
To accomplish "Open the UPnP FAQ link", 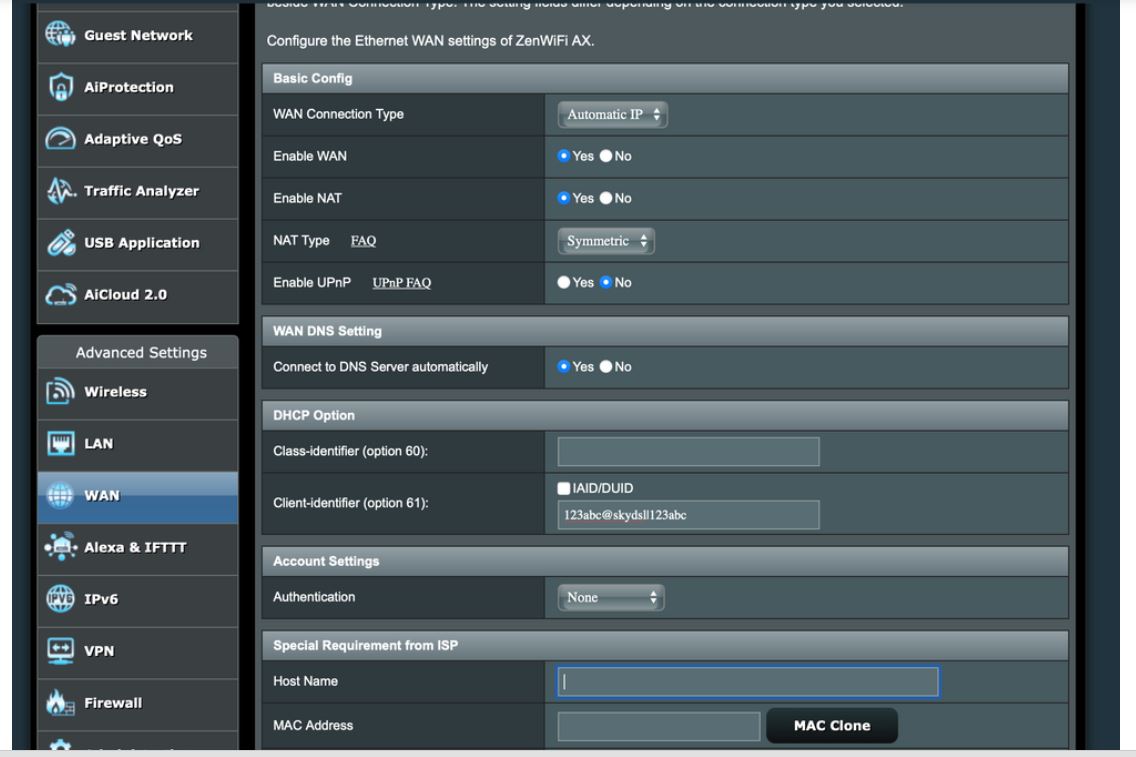I will click(401, 283).
